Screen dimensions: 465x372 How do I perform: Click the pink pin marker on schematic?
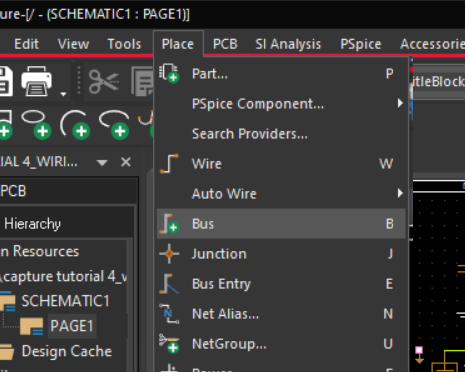[x=419, y=350]
